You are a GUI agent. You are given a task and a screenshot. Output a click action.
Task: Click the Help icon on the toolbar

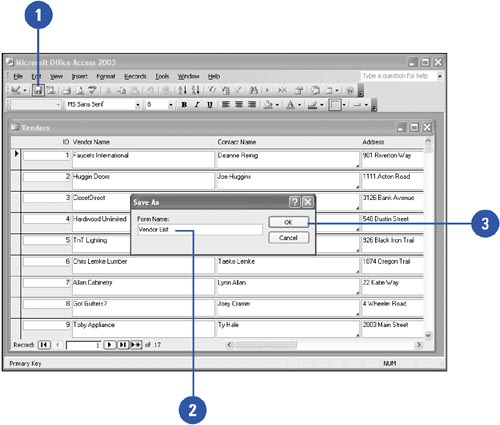(350, 90)
